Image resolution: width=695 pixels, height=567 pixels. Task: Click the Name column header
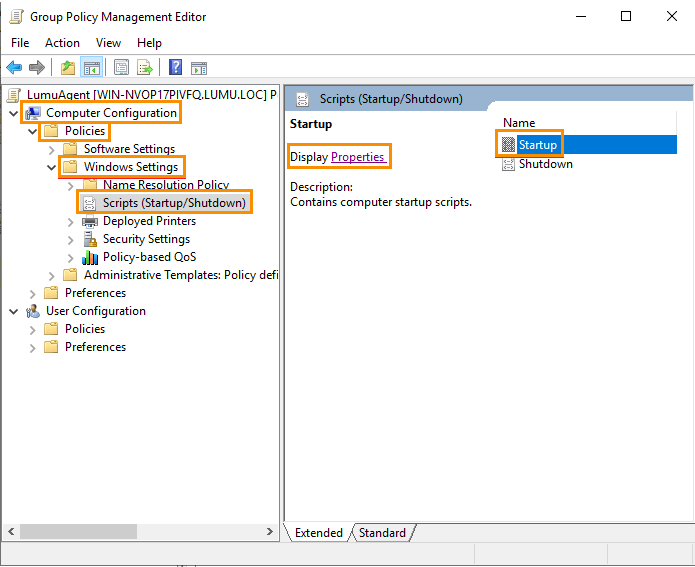(x=519, y=123)
